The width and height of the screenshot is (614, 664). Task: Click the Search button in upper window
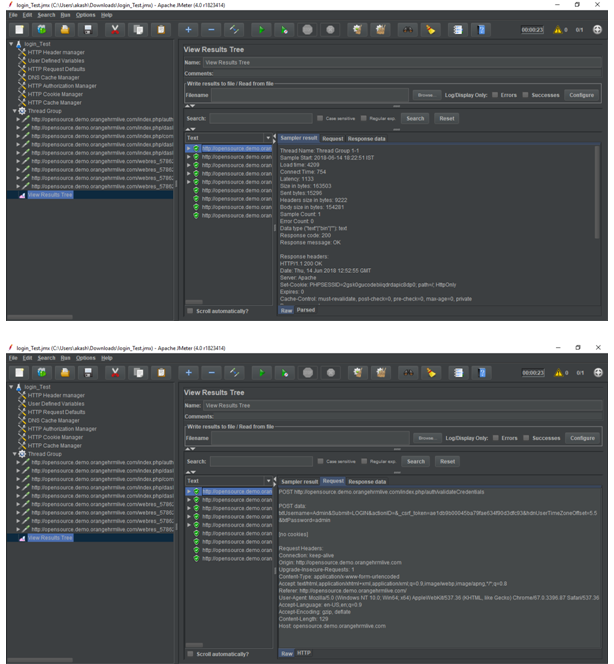coord(415,119)
